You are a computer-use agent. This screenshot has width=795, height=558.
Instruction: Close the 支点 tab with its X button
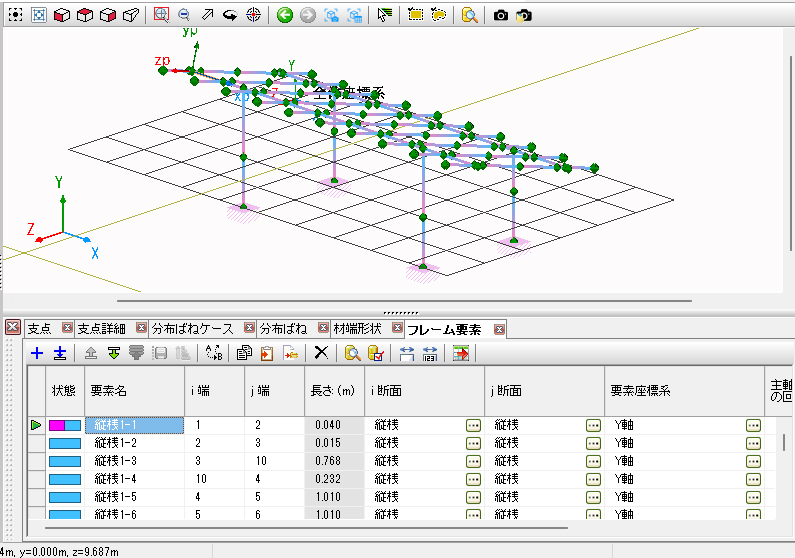pos(67,328)
